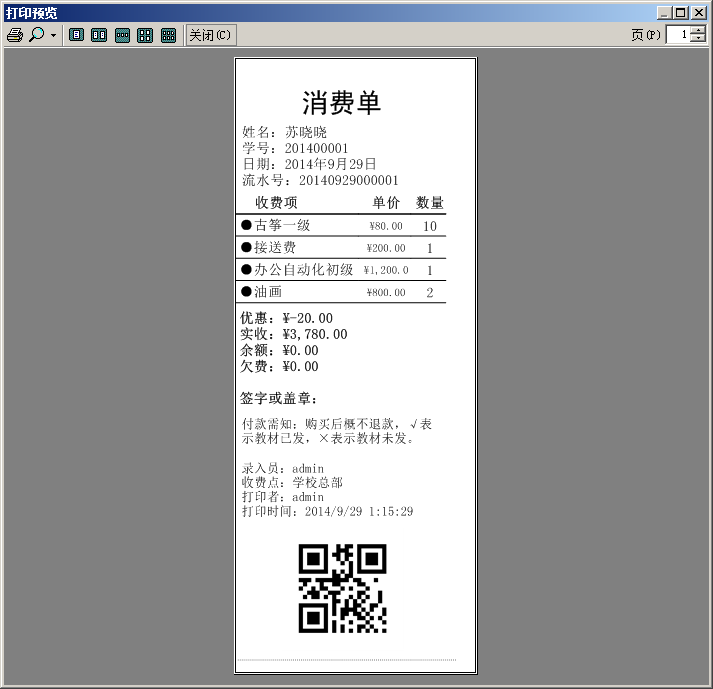Click the date 2014年9月29日
This screenshot has width=713, height=689.
[x=331, y=164]
